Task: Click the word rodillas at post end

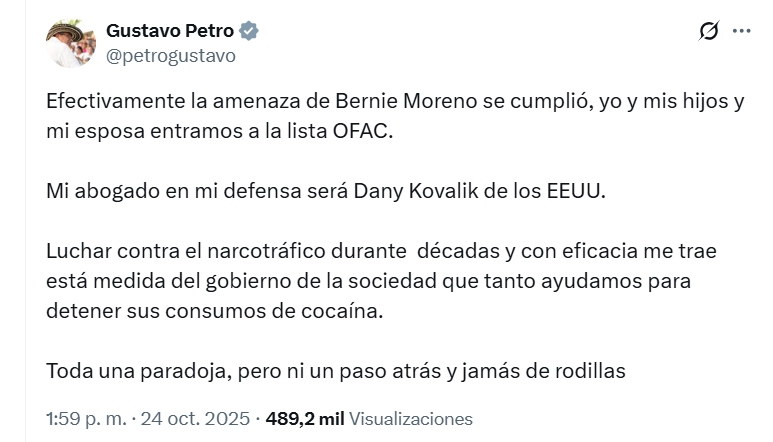Action: [588, 371]
